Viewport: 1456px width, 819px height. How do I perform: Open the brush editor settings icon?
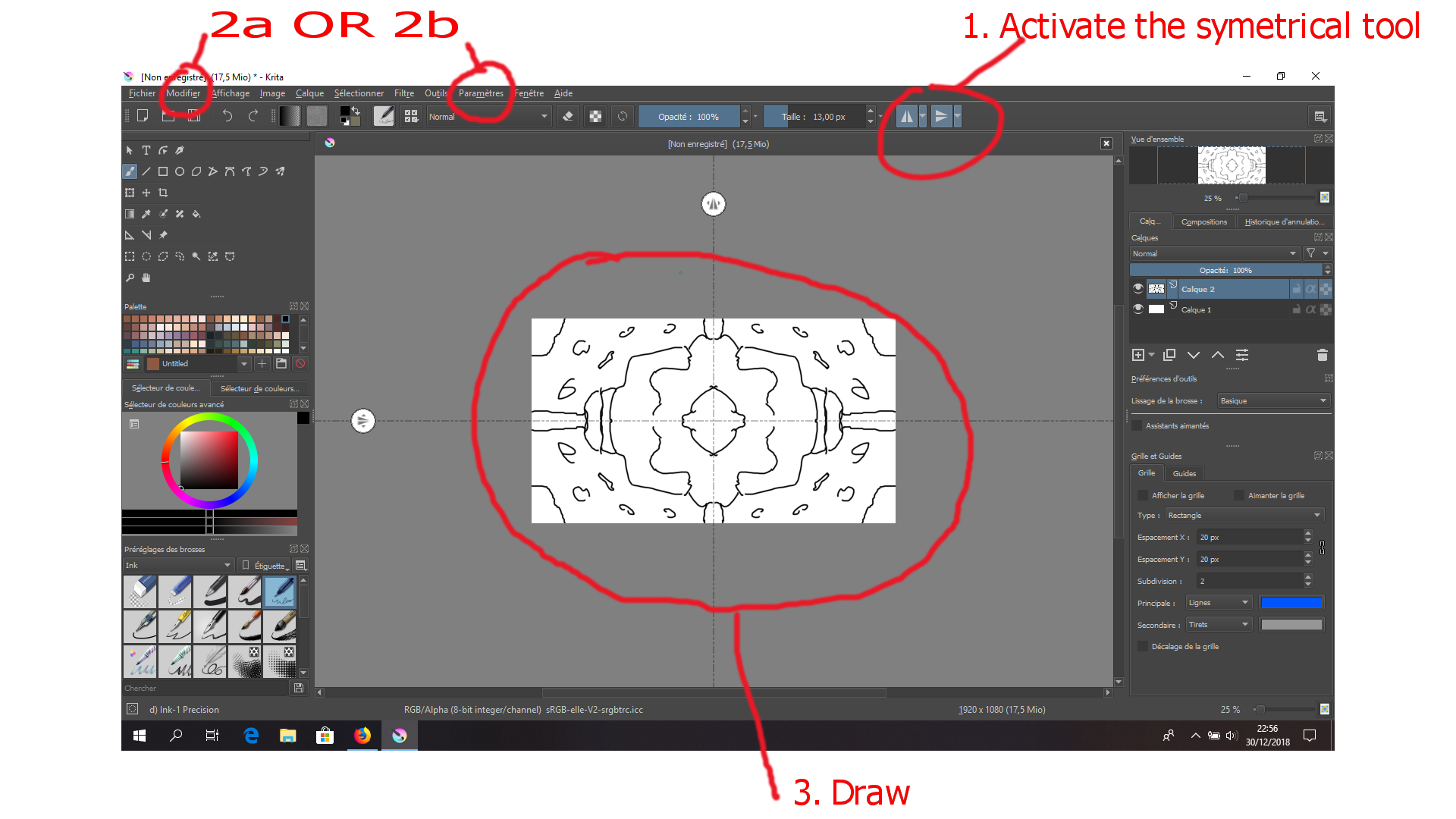(384, 116)
